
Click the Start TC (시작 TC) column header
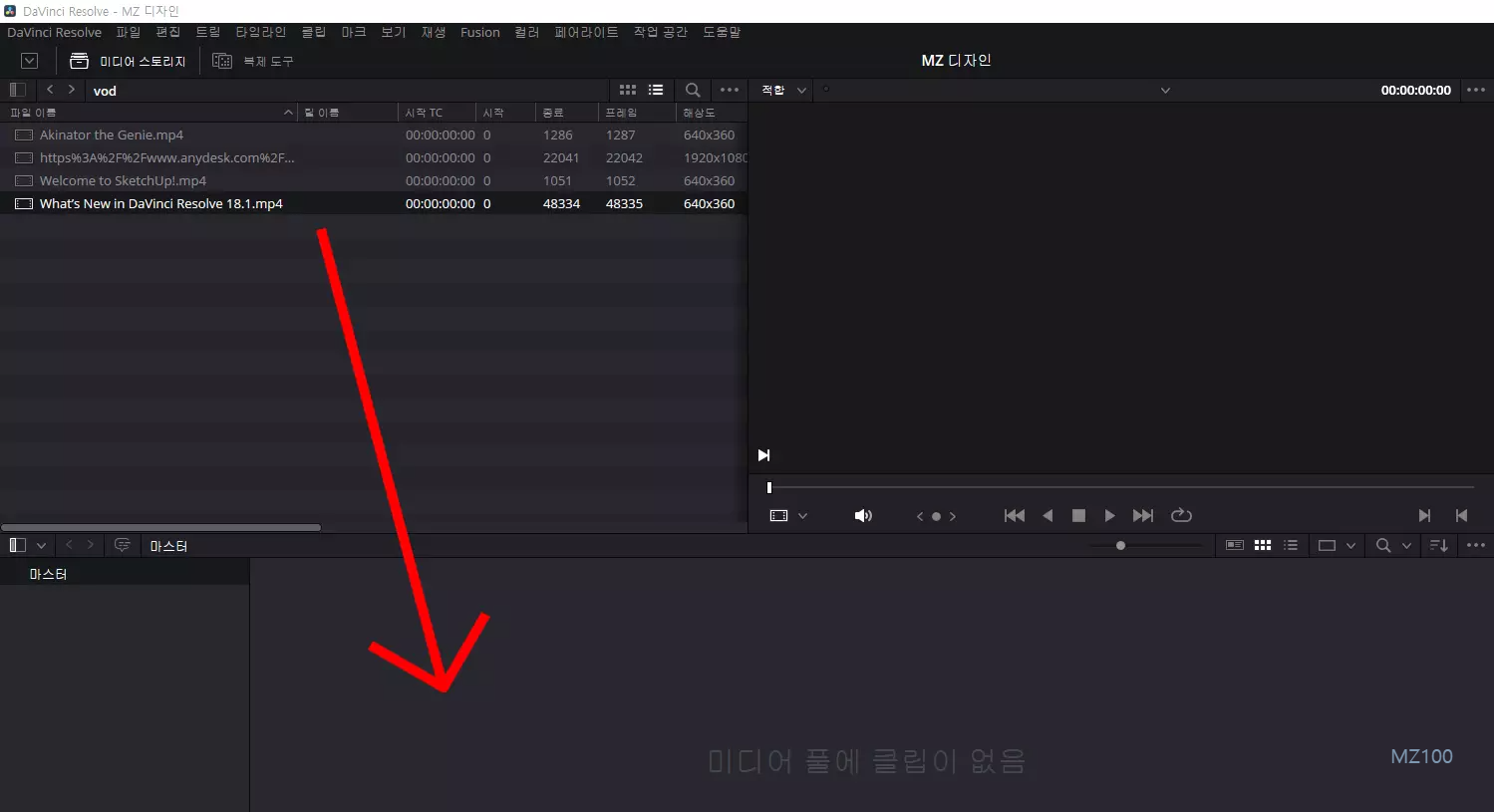coord(436,113)
